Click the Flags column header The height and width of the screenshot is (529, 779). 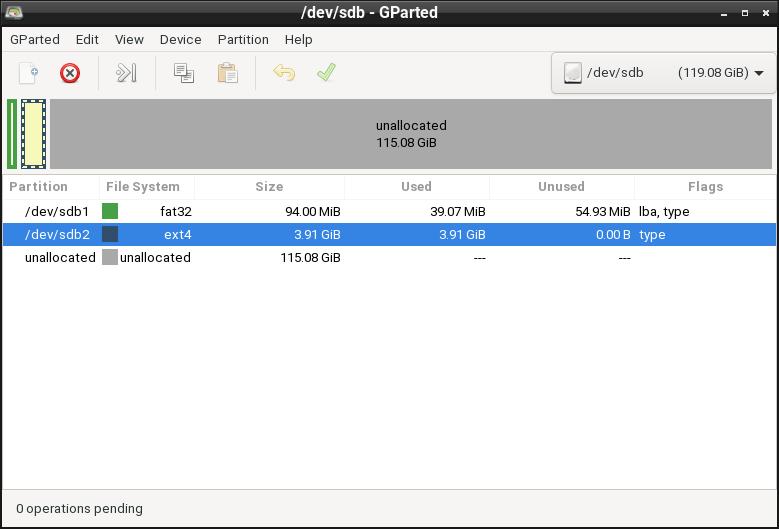pos(705,186)
